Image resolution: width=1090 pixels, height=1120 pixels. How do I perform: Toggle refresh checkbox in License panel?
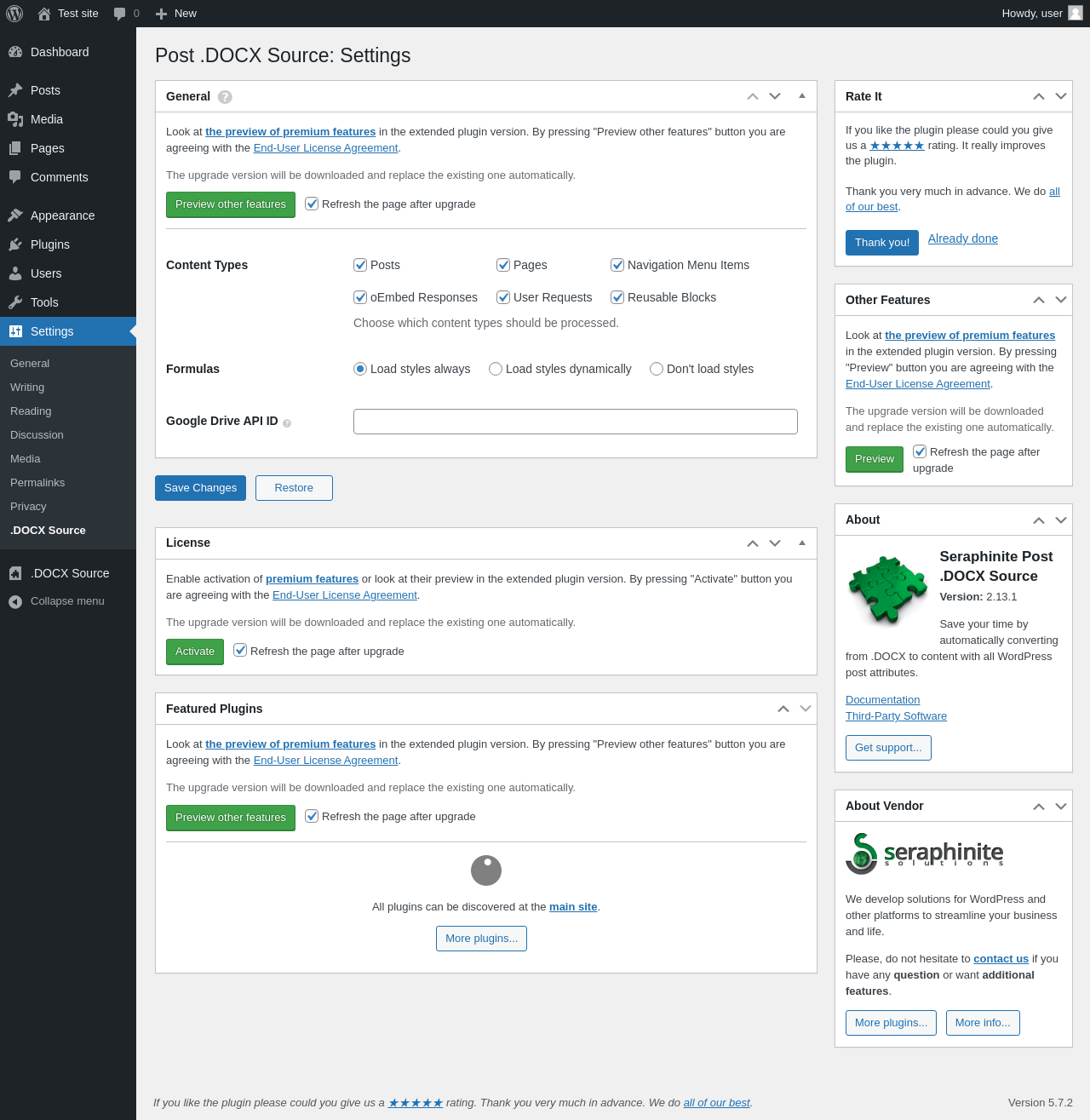point(240,651)
